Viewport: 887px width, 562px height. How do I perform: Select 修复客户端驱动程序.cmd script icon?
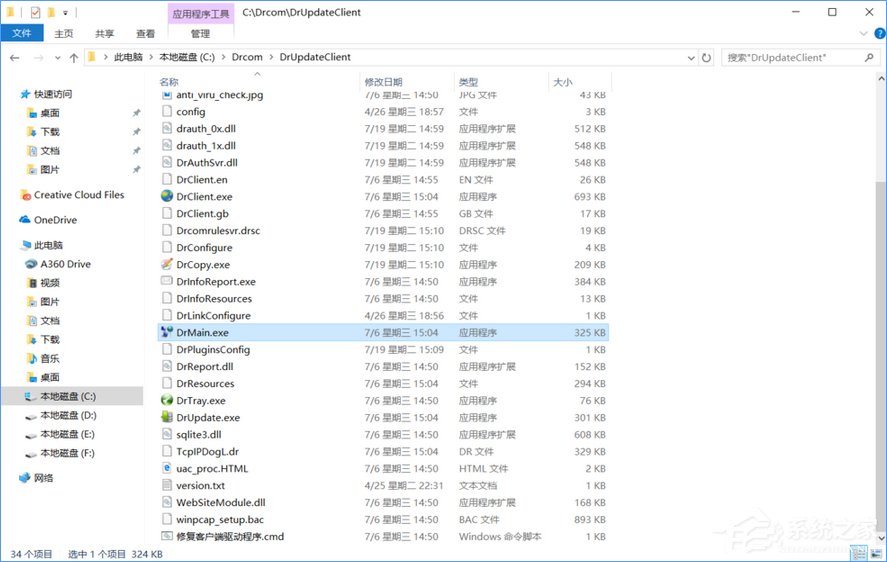(x=166, y=536)
